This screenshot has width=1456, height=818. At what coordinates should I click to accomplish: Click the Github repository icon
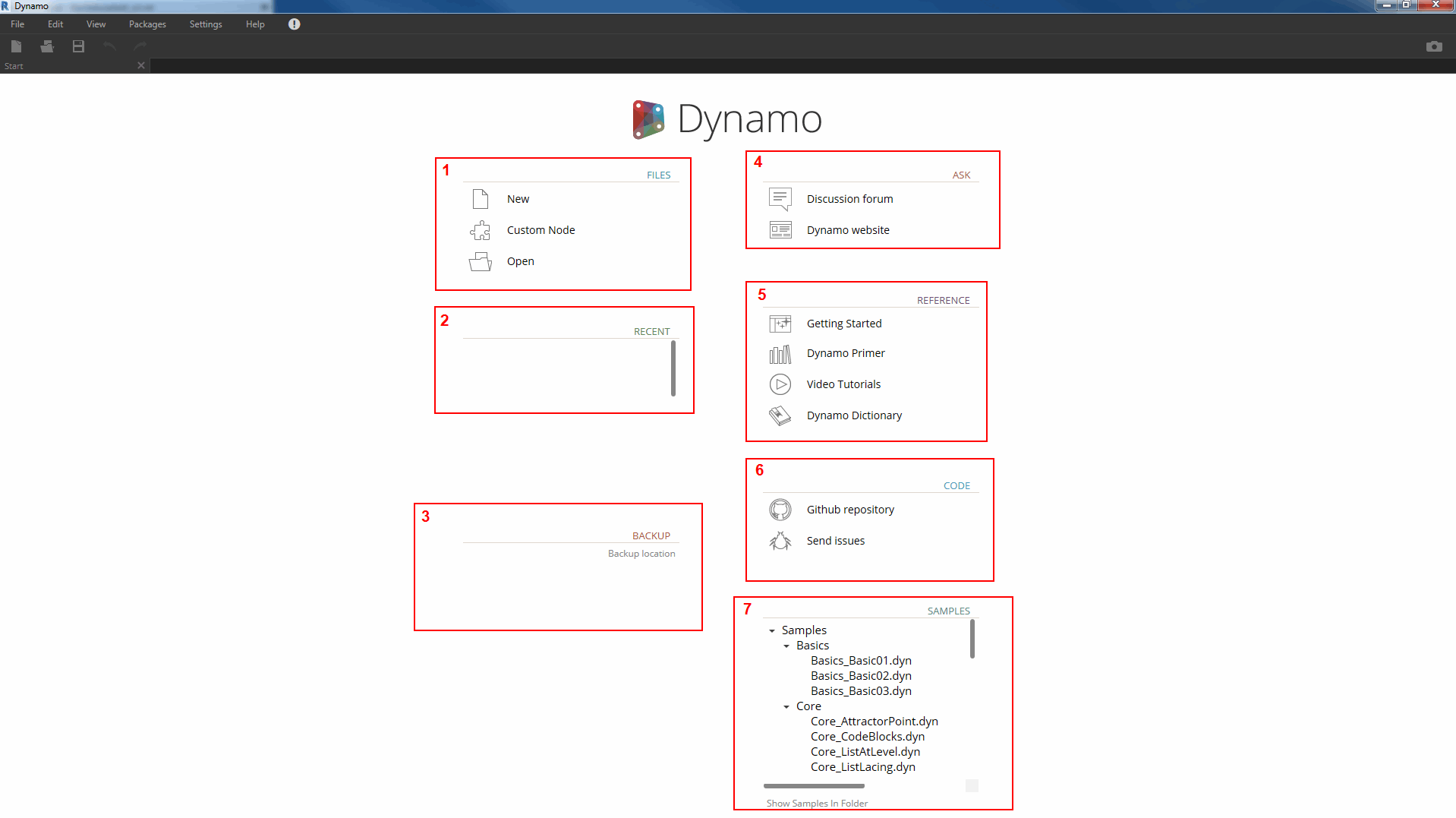point(780,510)
